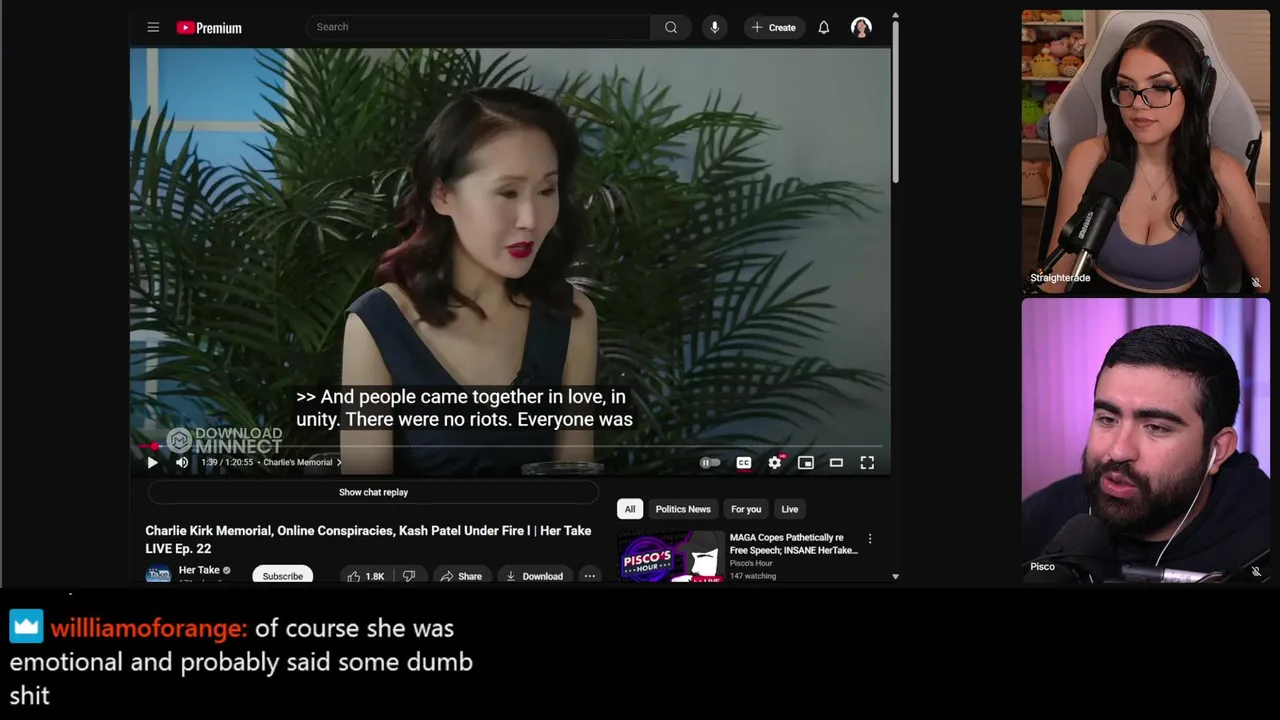This screenshot has width=1280, height=720.
Task: Download the video
Action: 534,576
